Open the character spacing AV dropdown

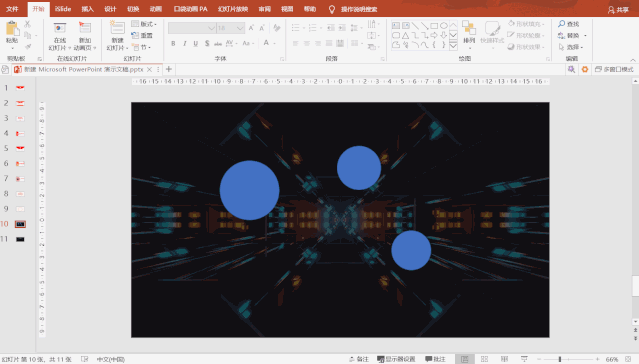tap(231, 43)
